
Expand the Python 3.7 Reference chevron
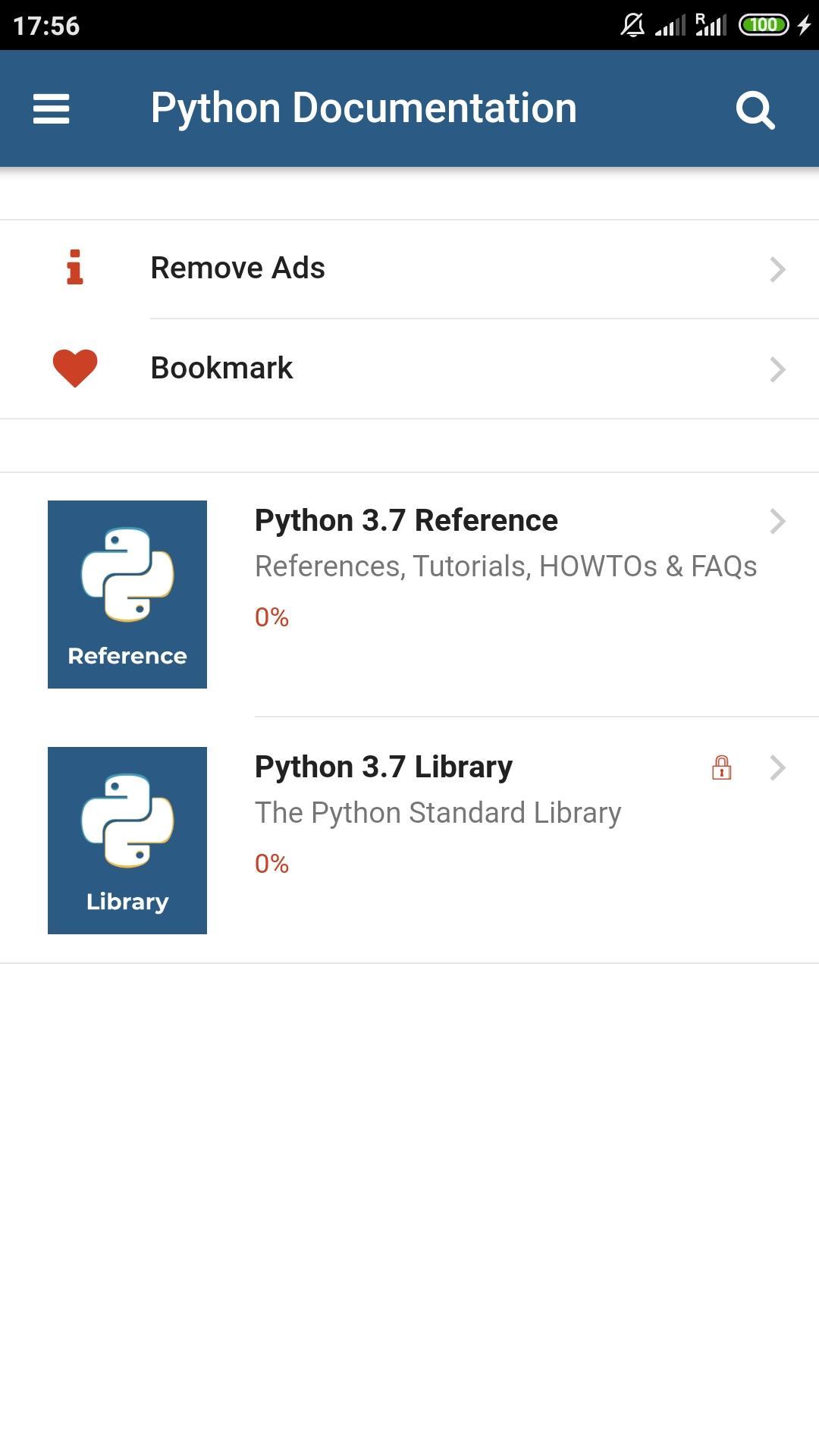click(777, 521)
